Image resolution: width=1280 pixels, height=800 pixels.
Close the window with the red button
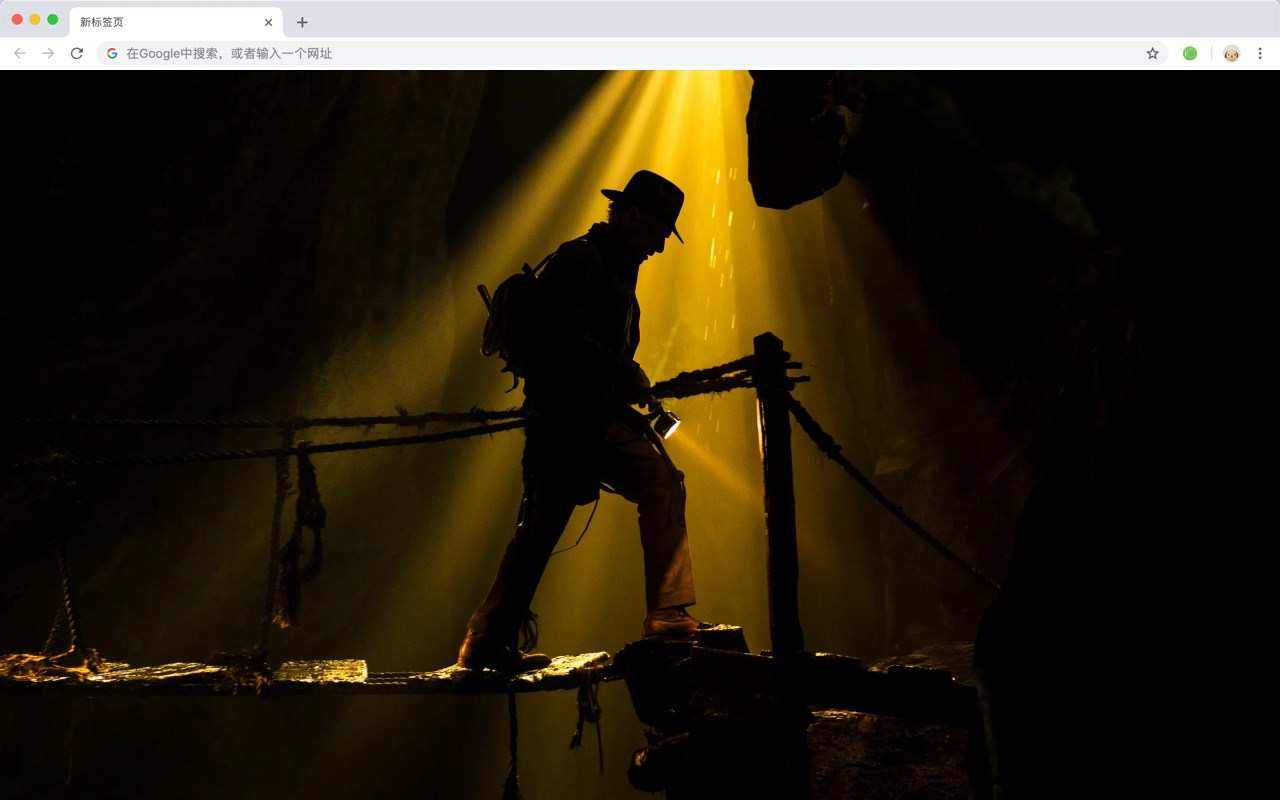point(17,19)
